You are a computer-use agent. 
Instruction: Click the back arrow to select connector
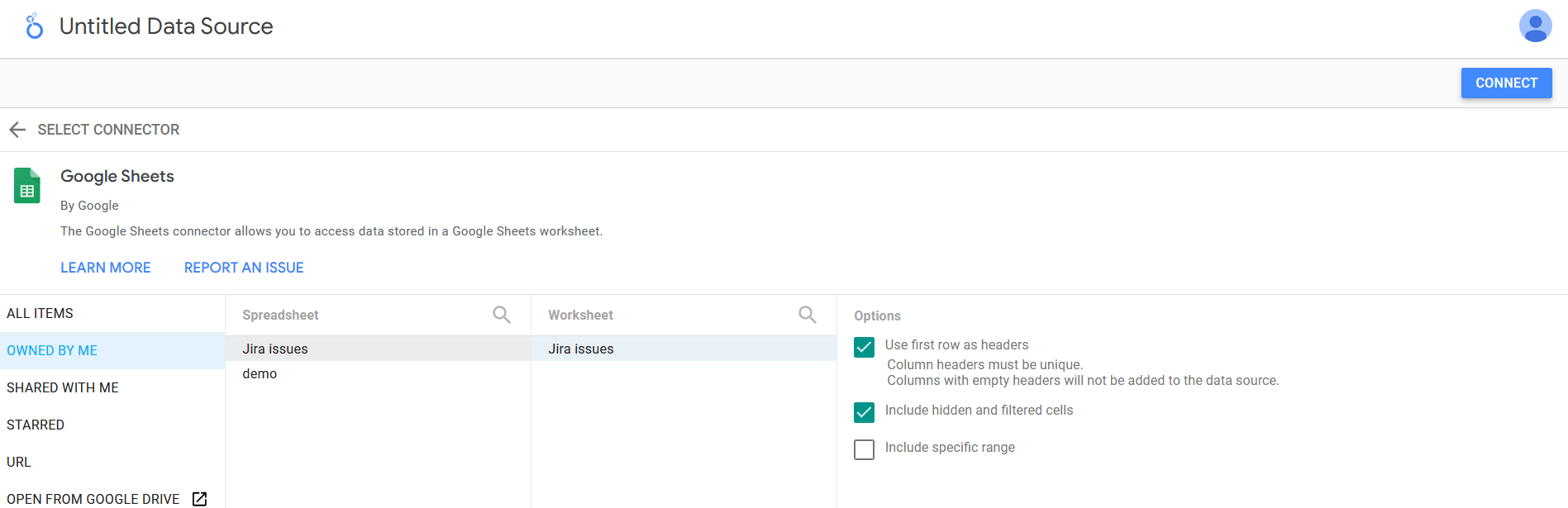coord(17,130)
